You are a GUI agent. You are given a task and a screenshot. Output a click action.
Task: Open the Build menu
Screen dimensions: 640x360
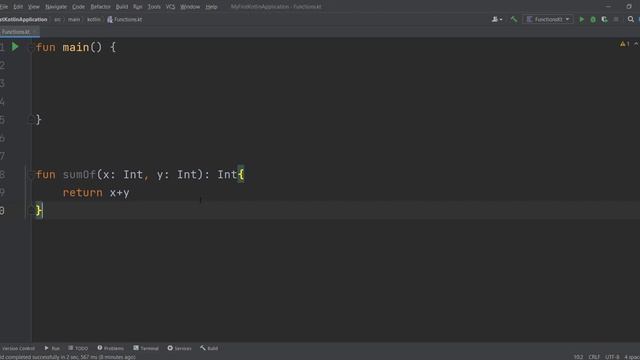pos(122,7)
